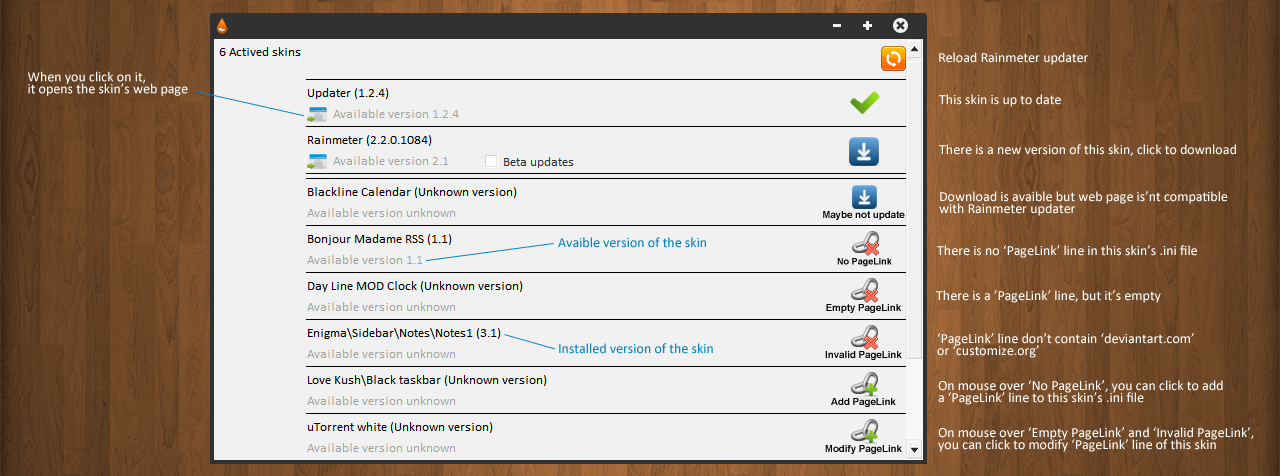Viewport: 1280px width, 476px height.
Task: Close the updater window
Action: pos(900,26)
